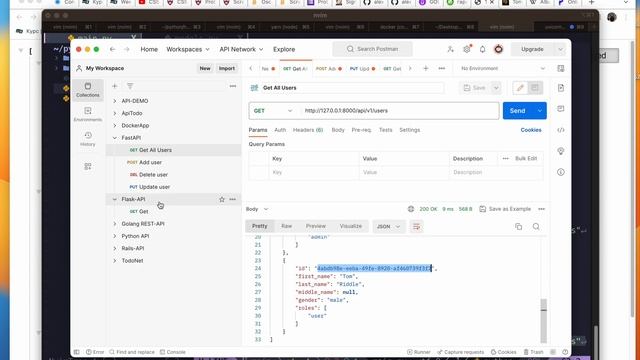
Task: Open Find and replace in status bar
Action: click(132, 352)
